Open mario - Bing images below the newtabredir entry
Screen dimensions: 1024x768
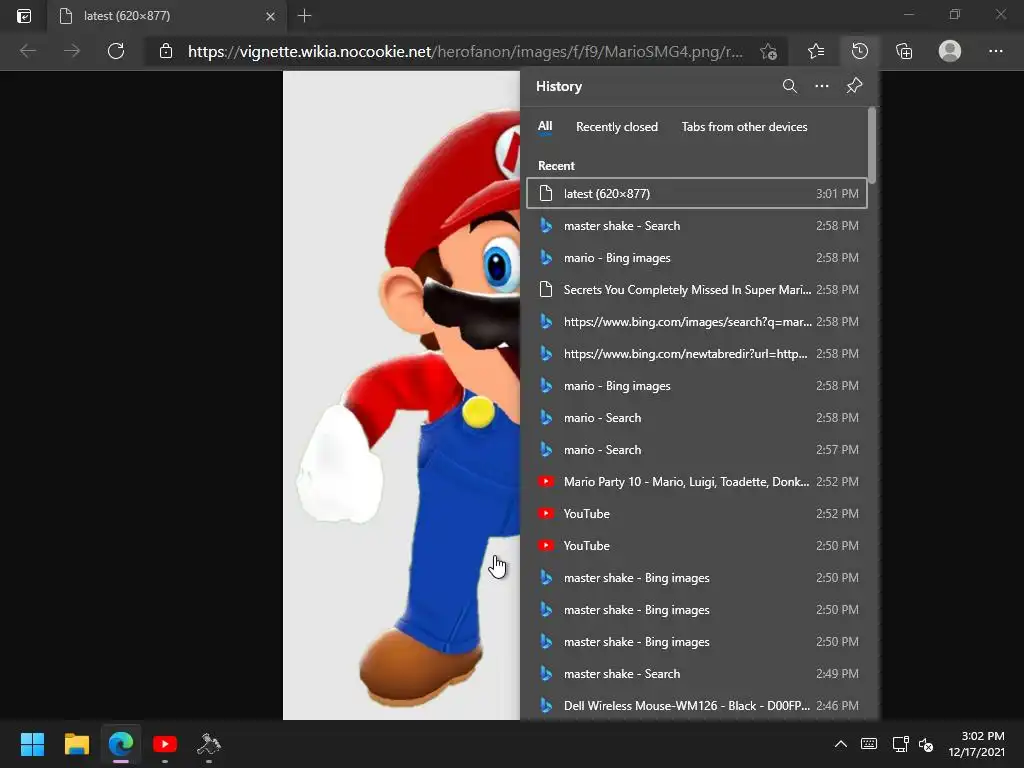(x=697, y=385)
